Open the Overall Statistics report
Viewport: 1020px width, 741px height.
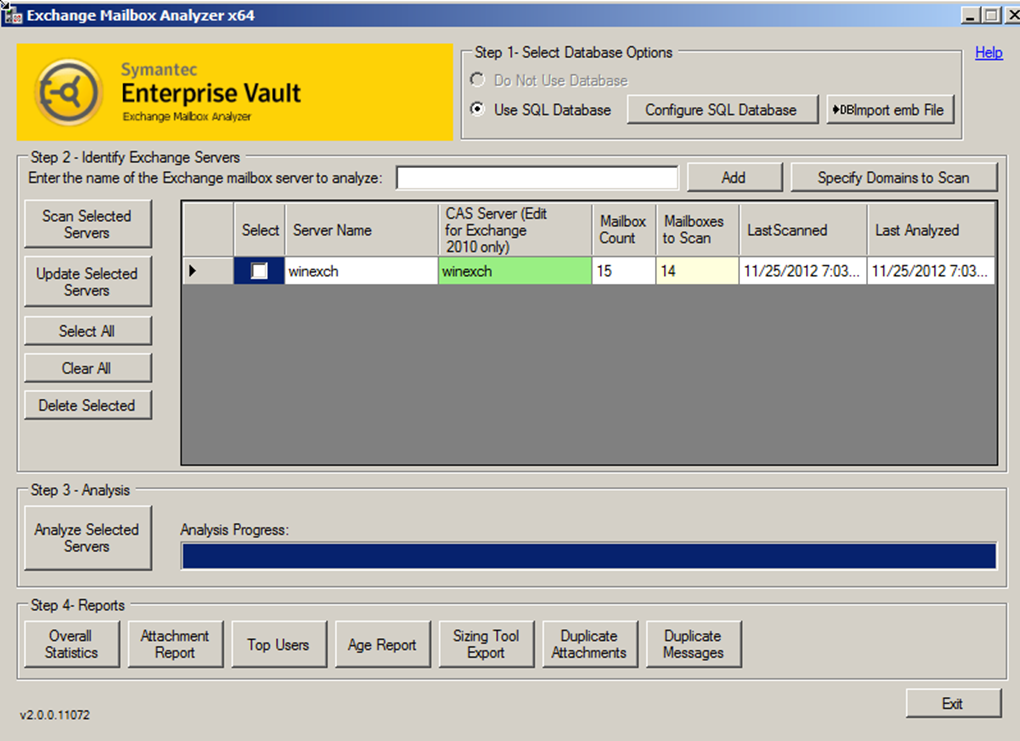pos(72,644)
